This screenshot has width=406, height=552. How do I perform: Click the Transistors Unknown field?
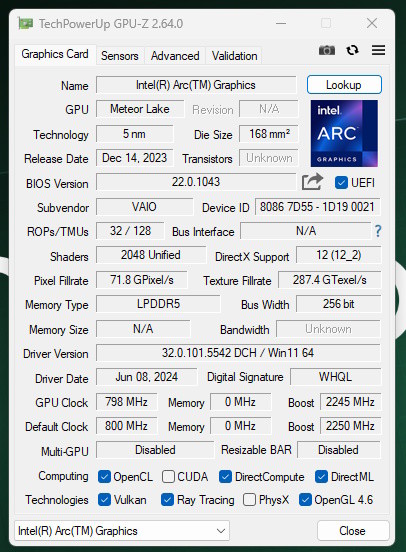269,158
